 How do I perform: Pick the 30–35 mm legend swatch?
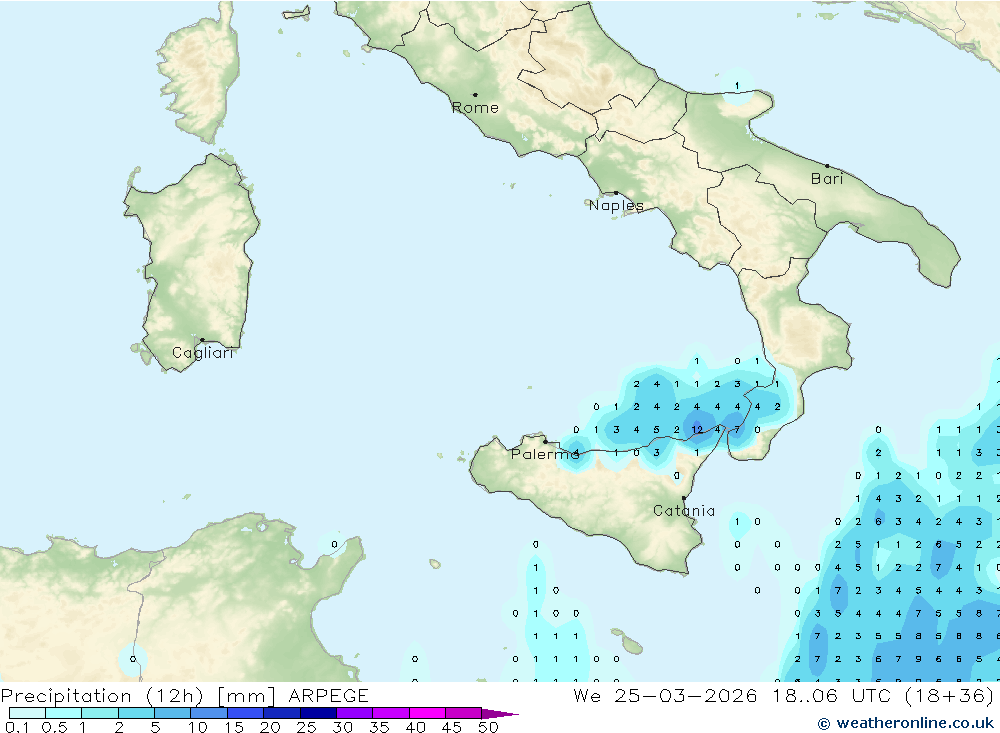coord(355,713)
